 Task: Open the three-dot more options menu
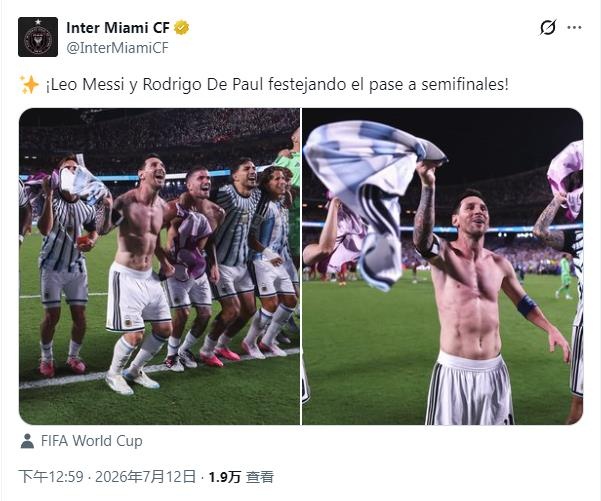[574, 28]
